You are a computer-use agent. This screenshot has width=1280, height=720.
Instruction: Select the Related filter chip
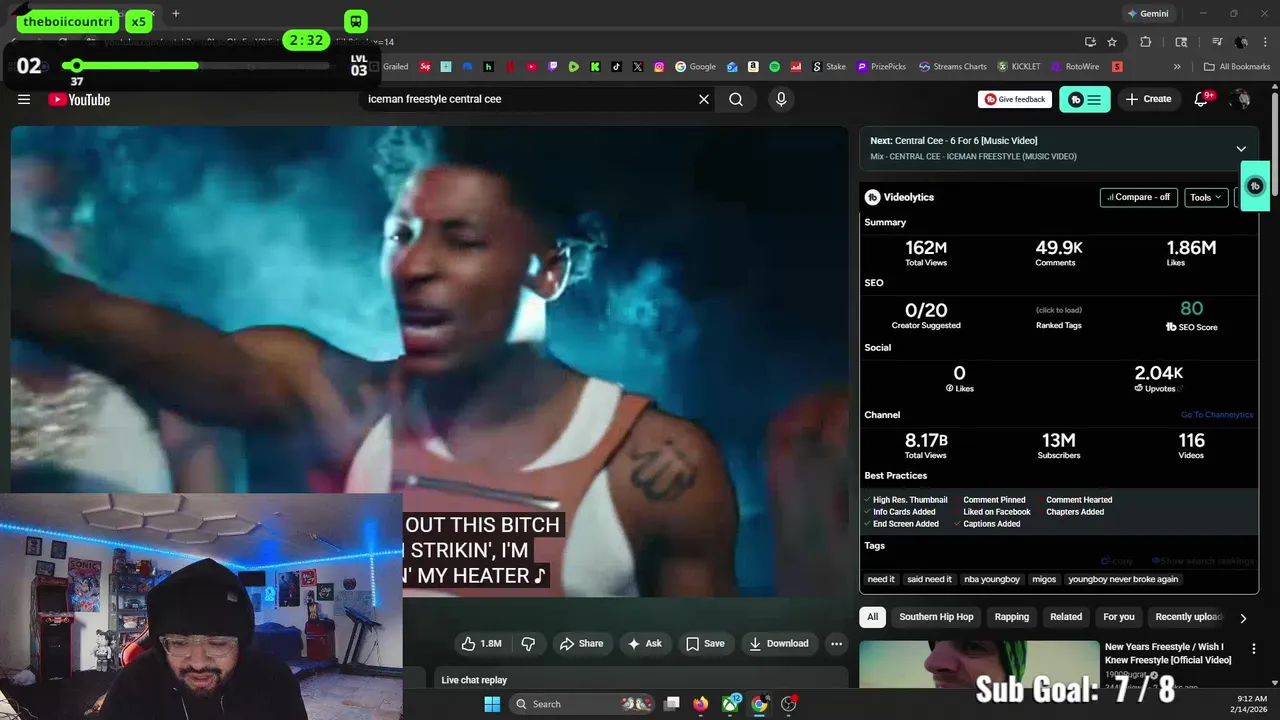click(1066, 617)
